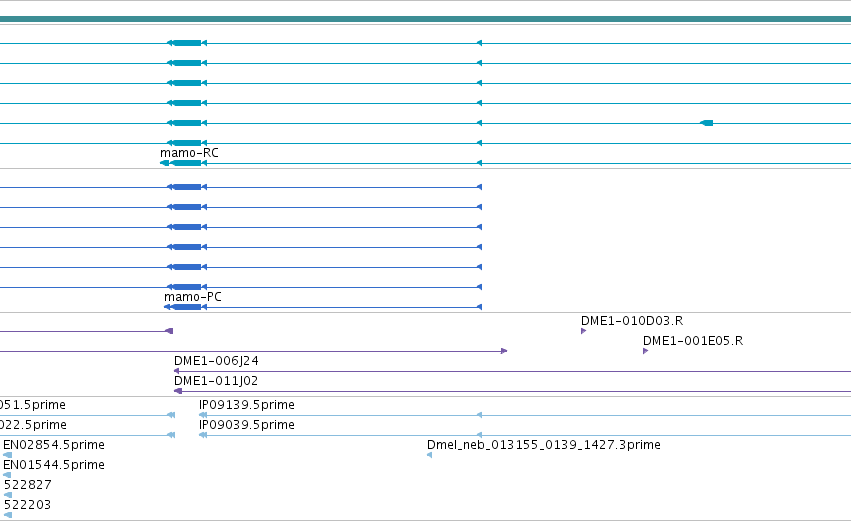Click the 522827 feature label
The height and width of the screenshot is (521, 851).
coord(27,485)
